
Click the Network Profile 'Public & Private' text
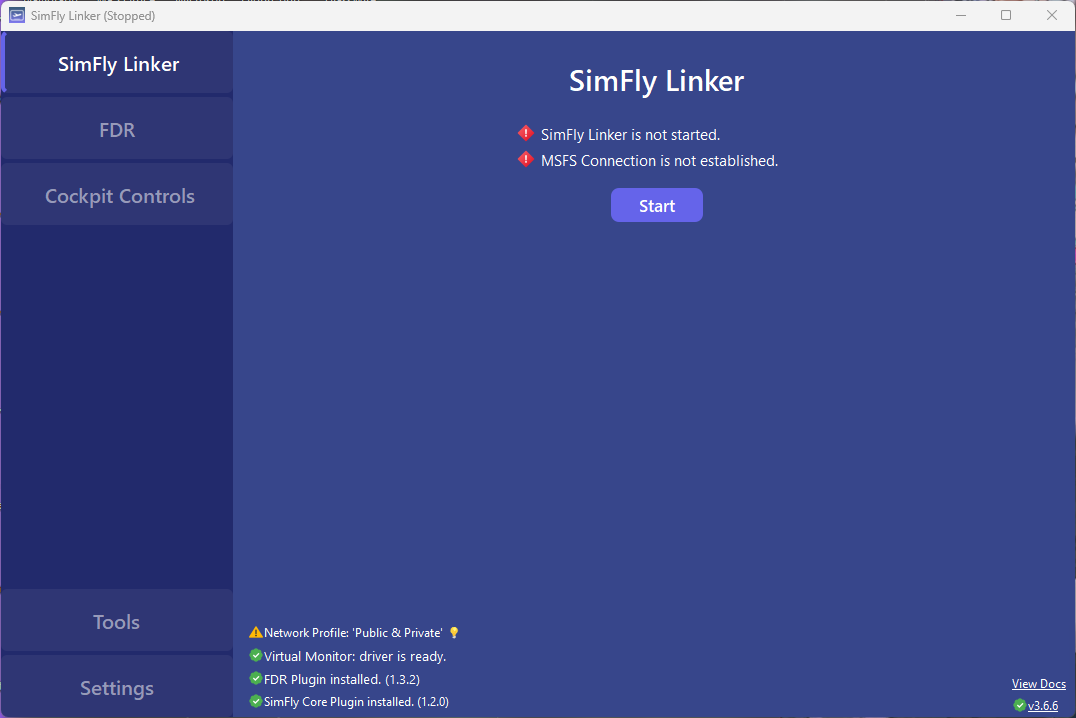pyautogui.click(x=353, y=633)
